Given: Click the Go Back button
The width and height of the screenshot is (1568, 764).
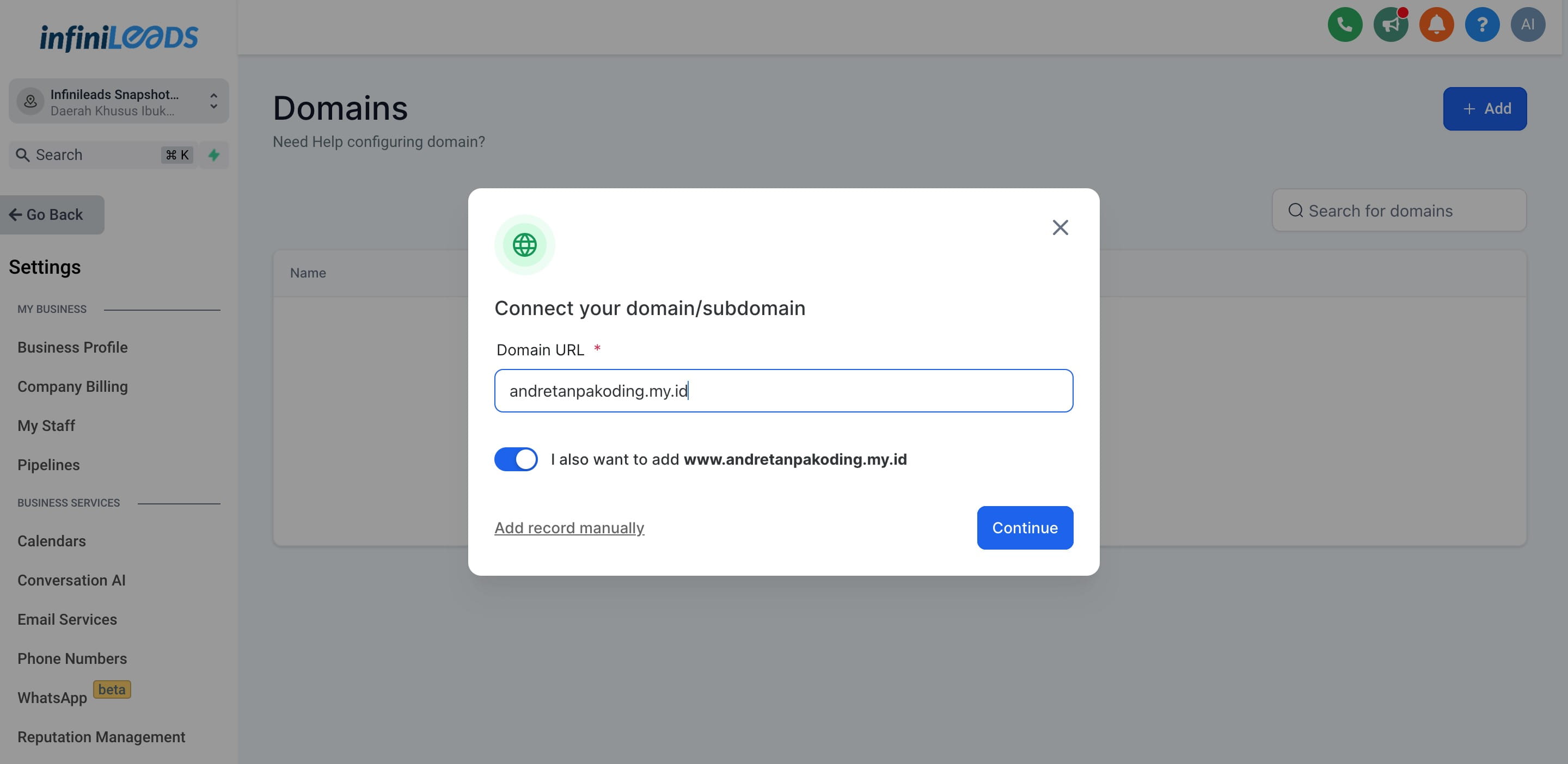Looking at the screenshot, I should coord(52,214).
